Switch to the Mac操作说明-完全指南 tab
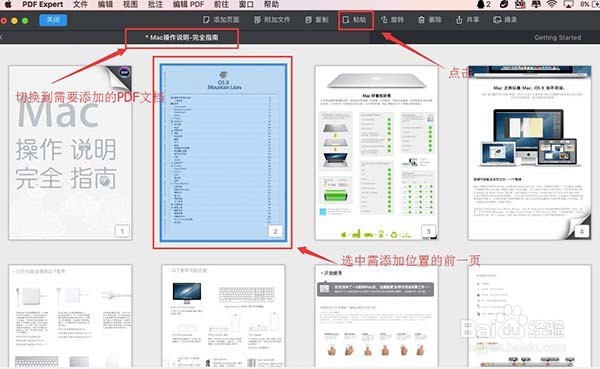The height and width of the screenshot is (369, 600). pos(182,37)
